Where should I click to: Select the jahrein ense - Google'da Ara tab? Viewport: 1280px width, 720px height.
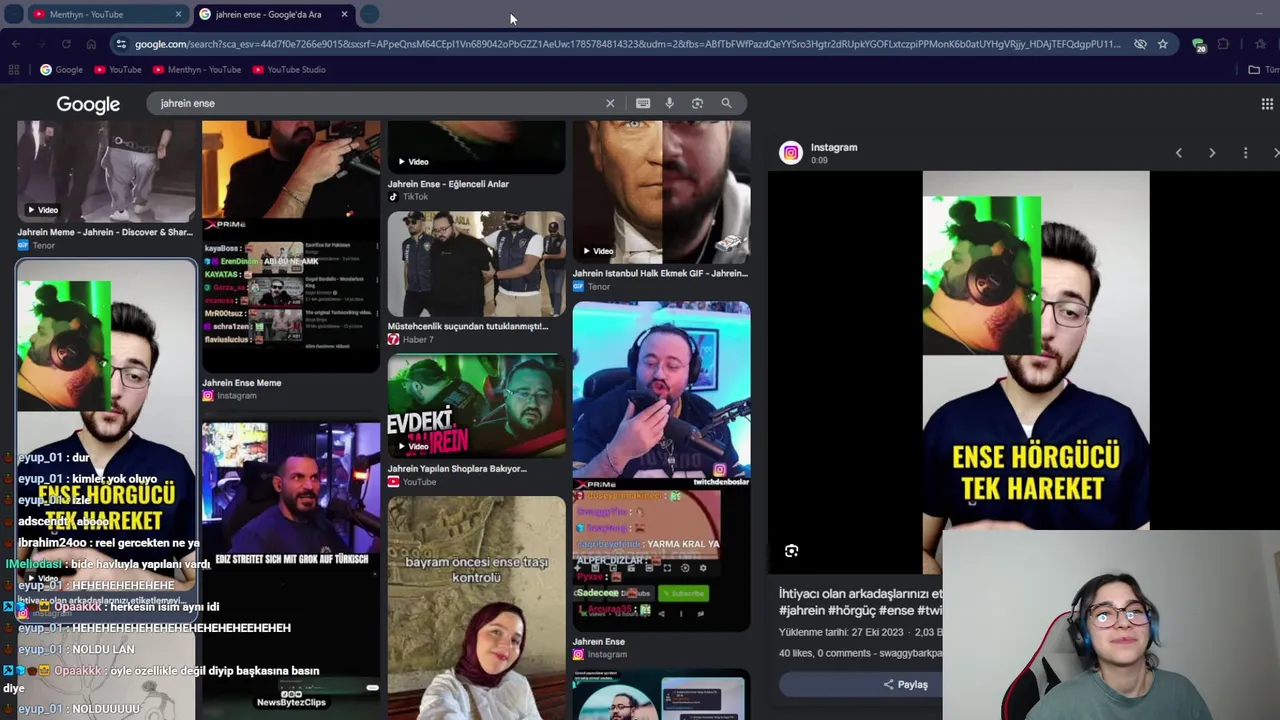[x=274, y=14]
